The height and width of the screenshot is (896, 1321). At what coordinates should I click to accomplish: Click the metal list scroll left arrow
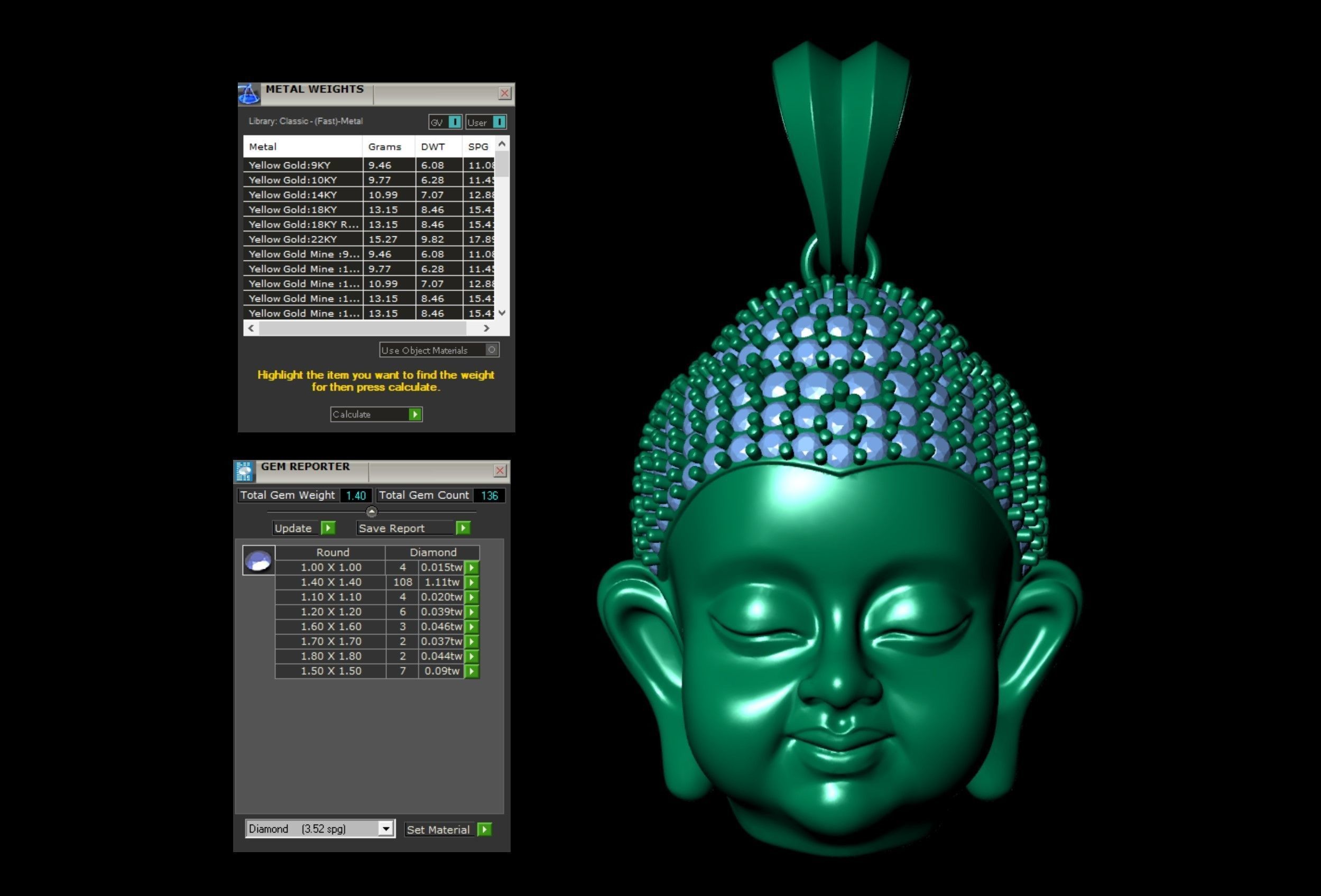[251, 328]
